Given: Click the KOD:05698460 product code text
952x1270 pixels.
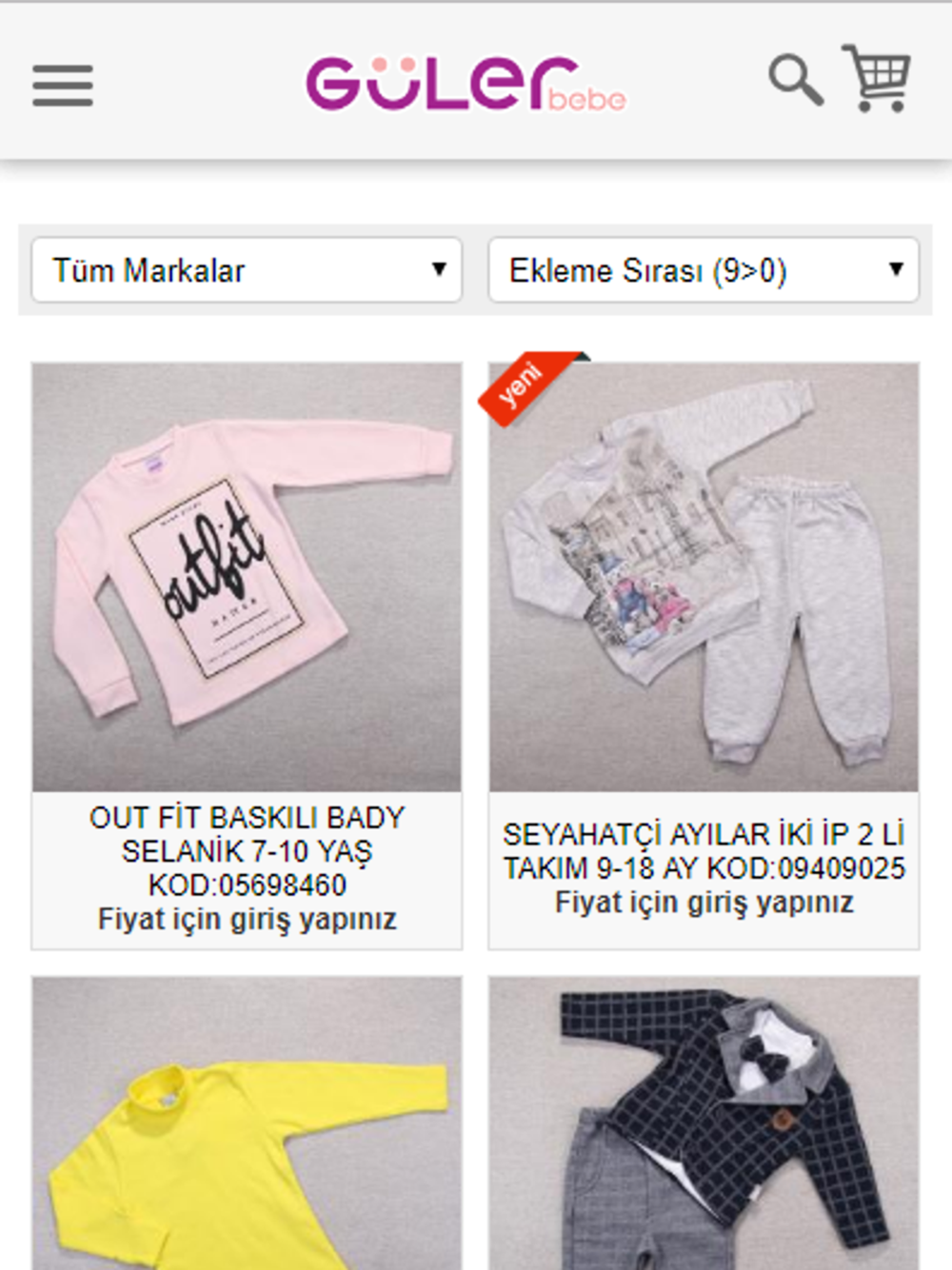Looking at the screenshot, I should click(247, 885).
